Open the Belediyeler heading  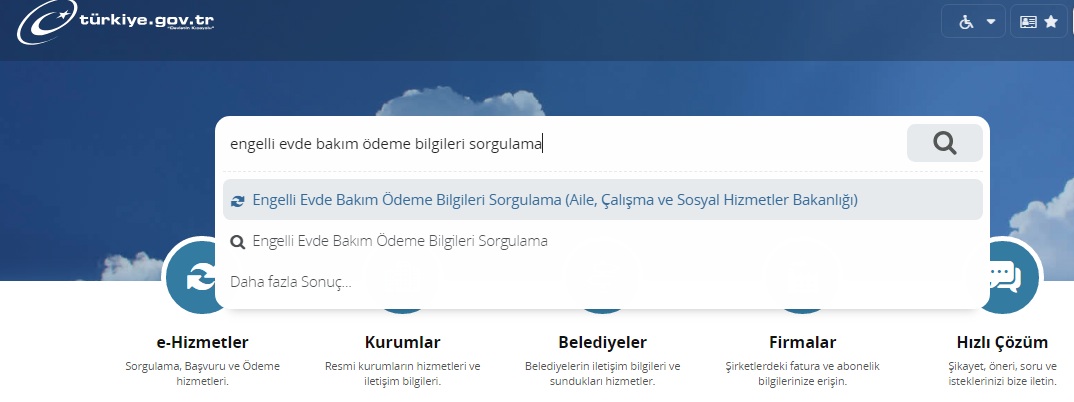[602, 342]
